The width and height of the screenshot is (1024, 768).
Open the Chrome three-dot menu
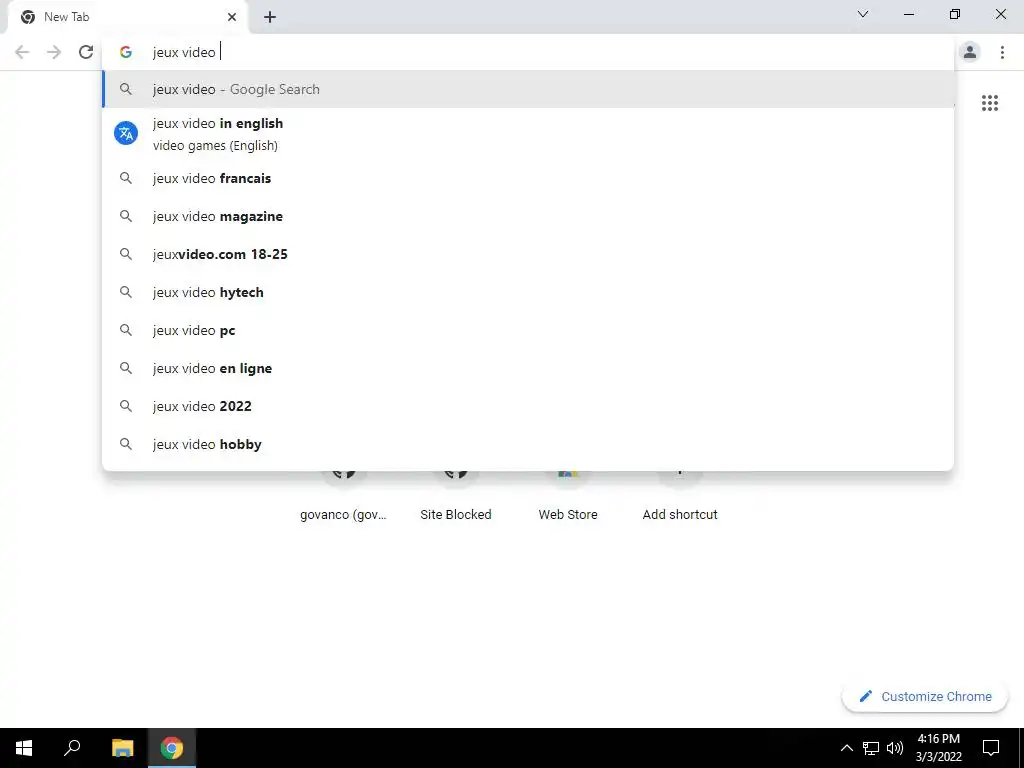point(1002,52)
